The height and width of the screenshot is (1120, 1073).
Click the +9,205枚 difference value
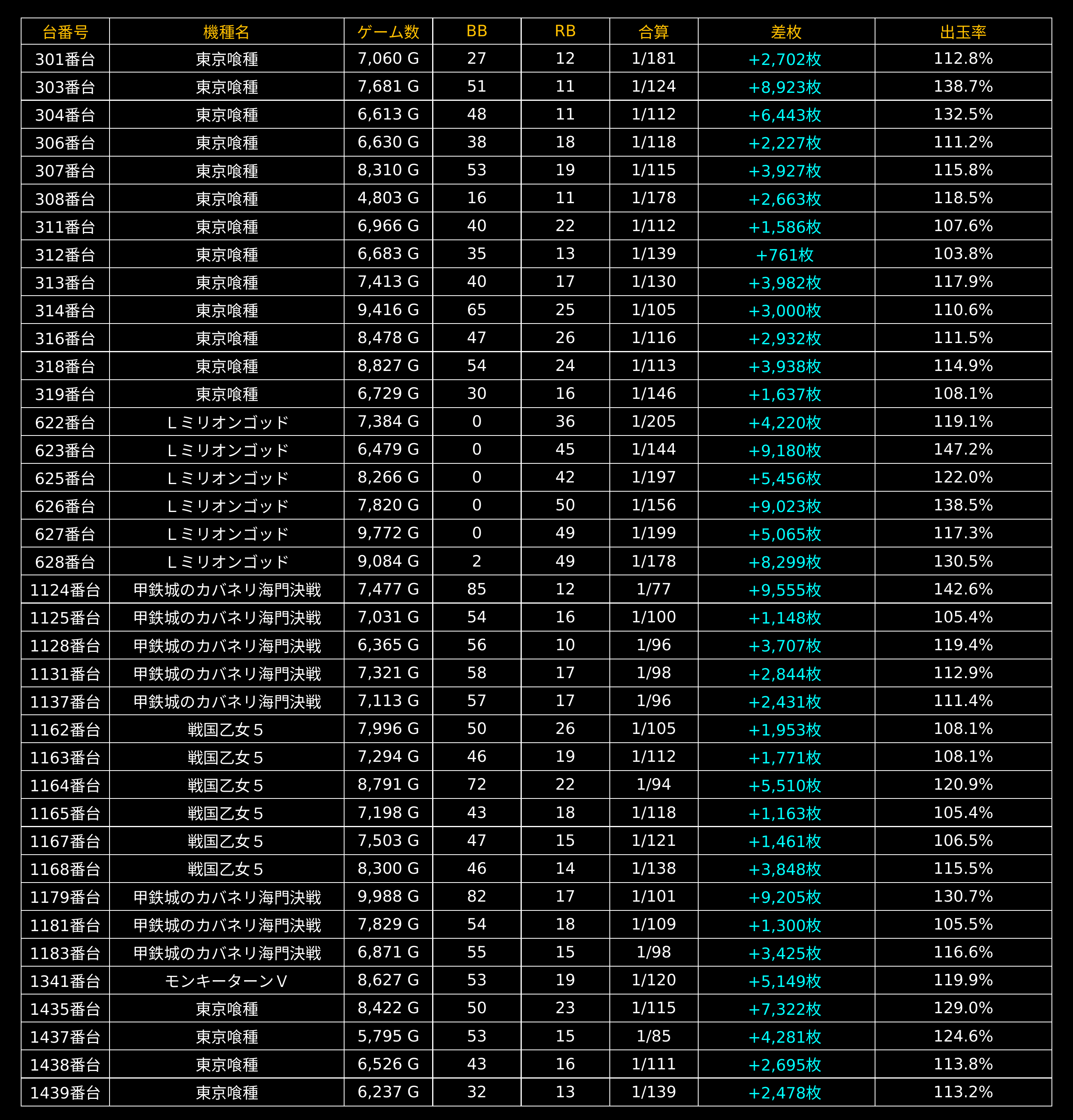click(x=786, y=897)
